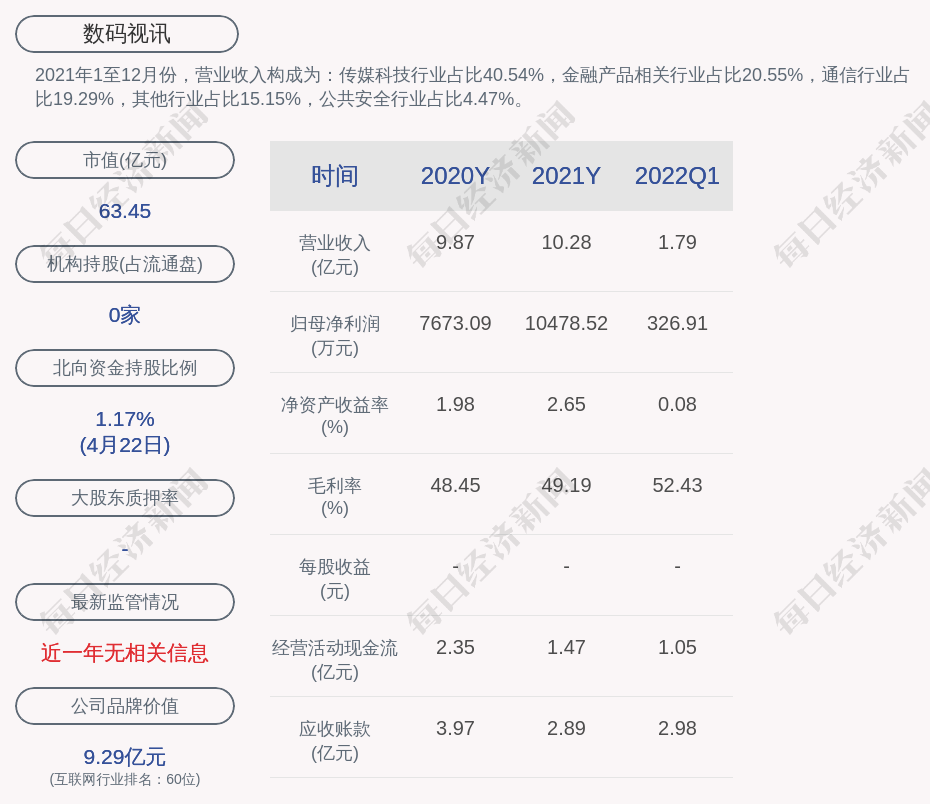The width and height of the screenshot is (930, 804).
Task: Select the 机构持股(占流通盘) pill
Action: point(125,264)
